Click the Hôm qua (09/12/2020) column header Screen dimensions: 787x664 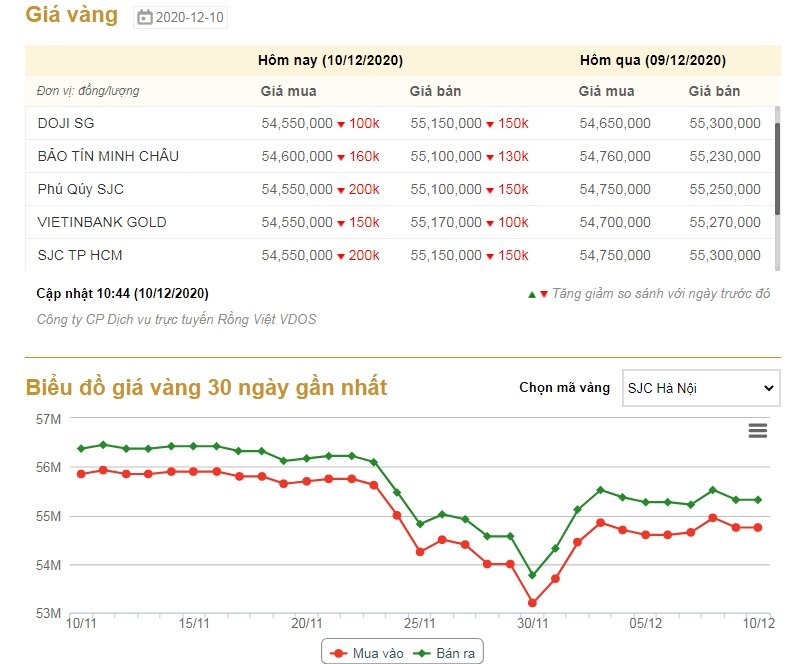click(652, 60)
